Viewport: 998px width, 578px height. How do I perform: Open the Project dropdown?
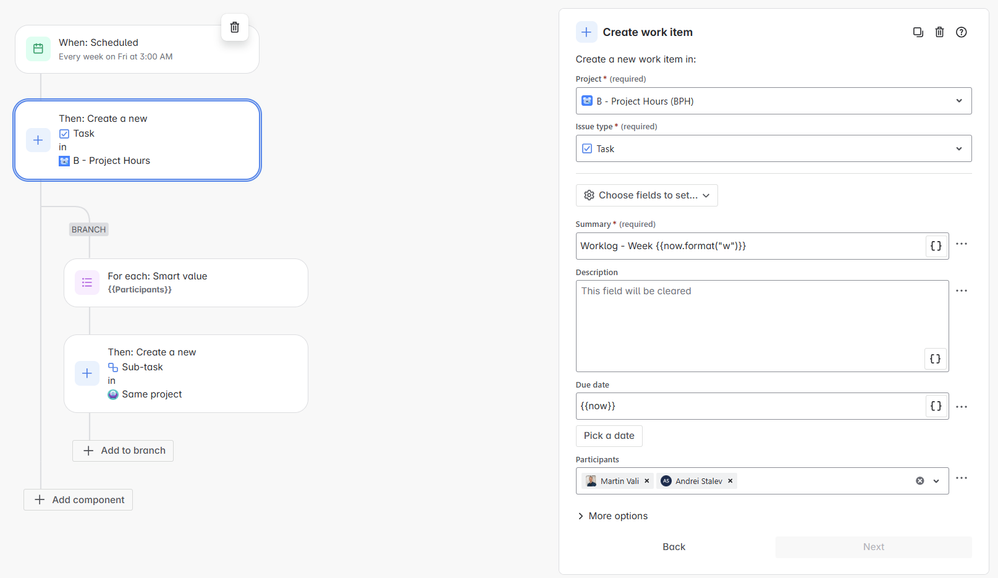[773, 101]
